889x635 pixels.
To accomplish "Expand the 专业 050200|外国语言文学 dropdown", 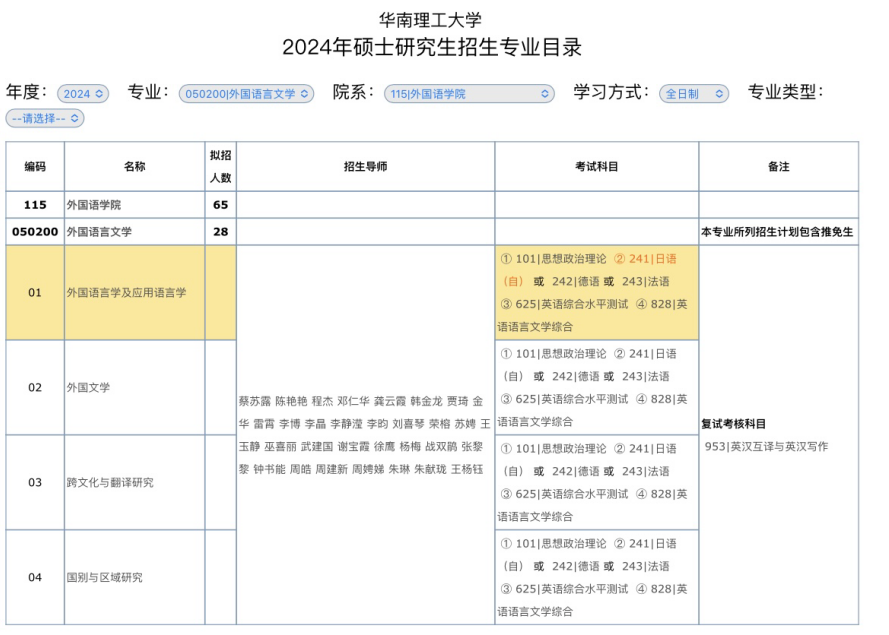I will pyautogui.click(x=246, y=94).
